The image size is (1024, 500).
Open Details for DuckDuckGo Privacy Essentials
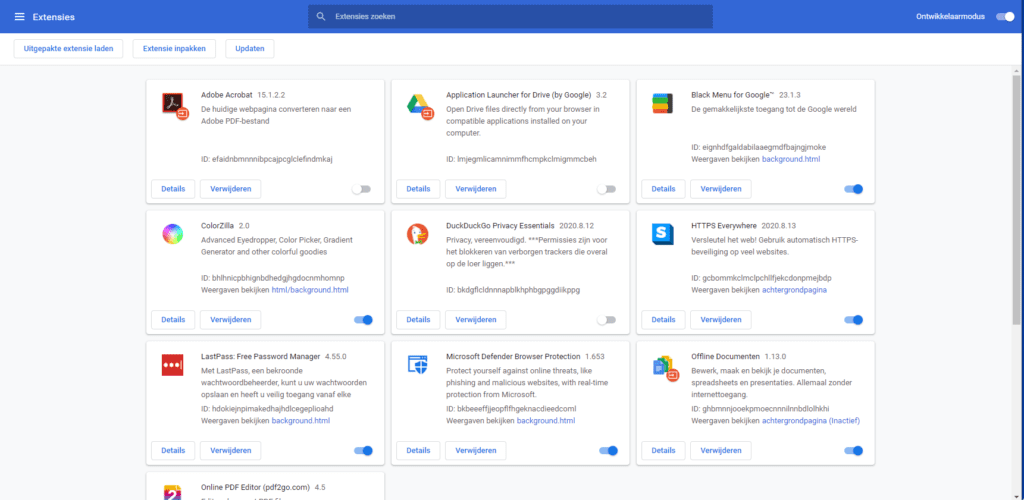(x=418, y=320)
